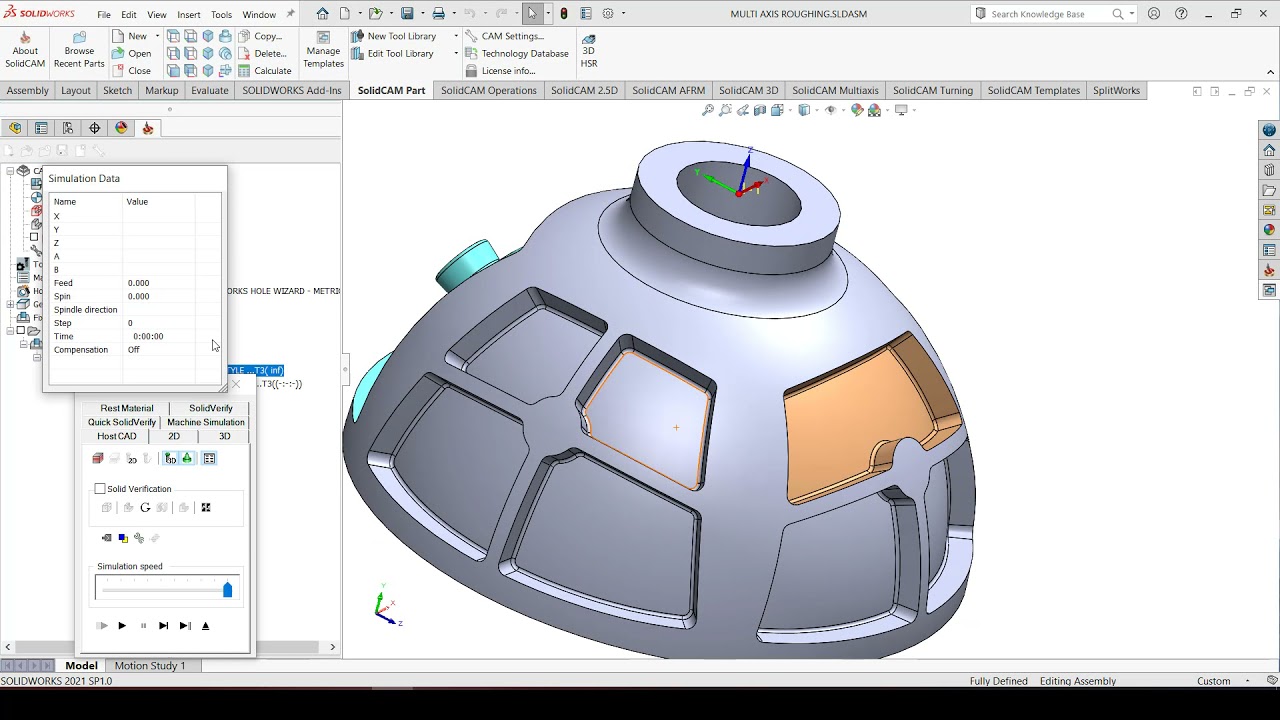Click Edit Appearance color ball icon
This screenshot has height=720, width=1280.
point(857,110)
